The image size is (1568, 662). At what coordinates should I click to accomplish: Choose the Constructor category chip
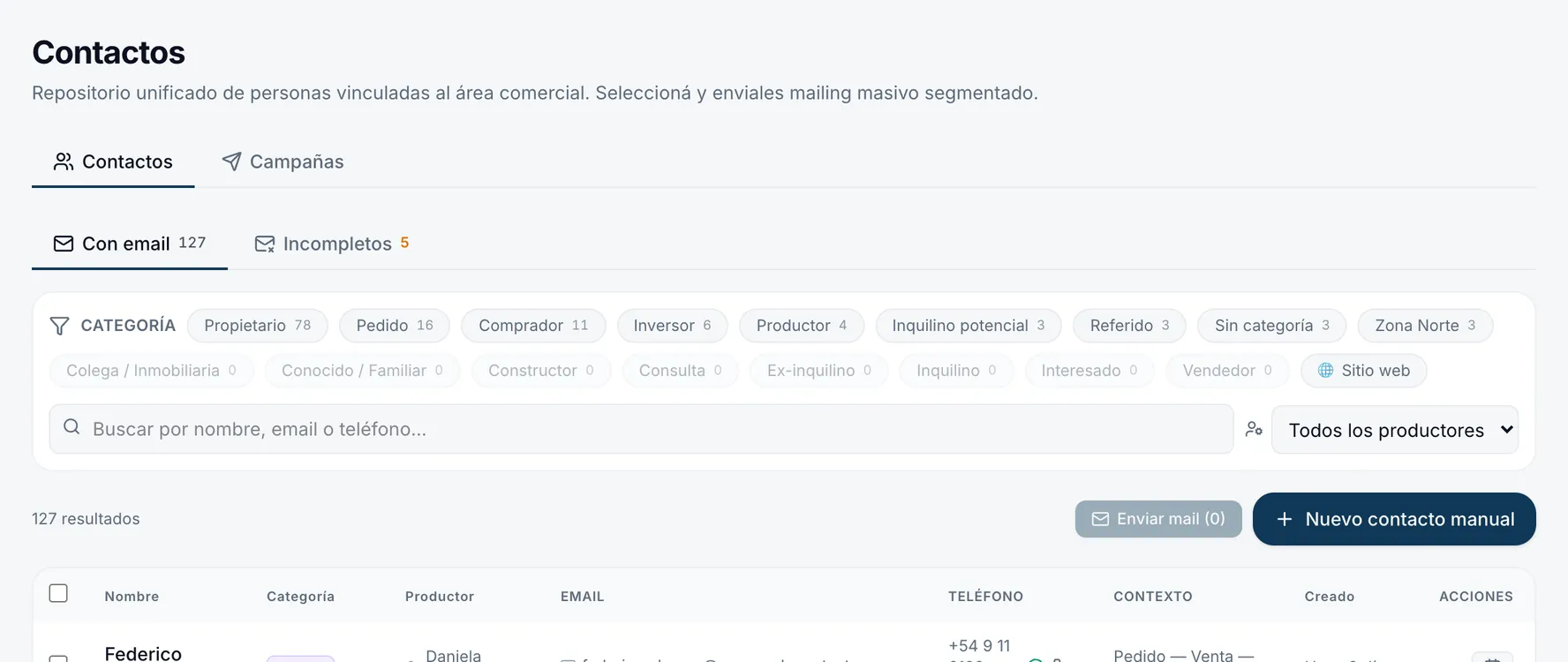541,371
